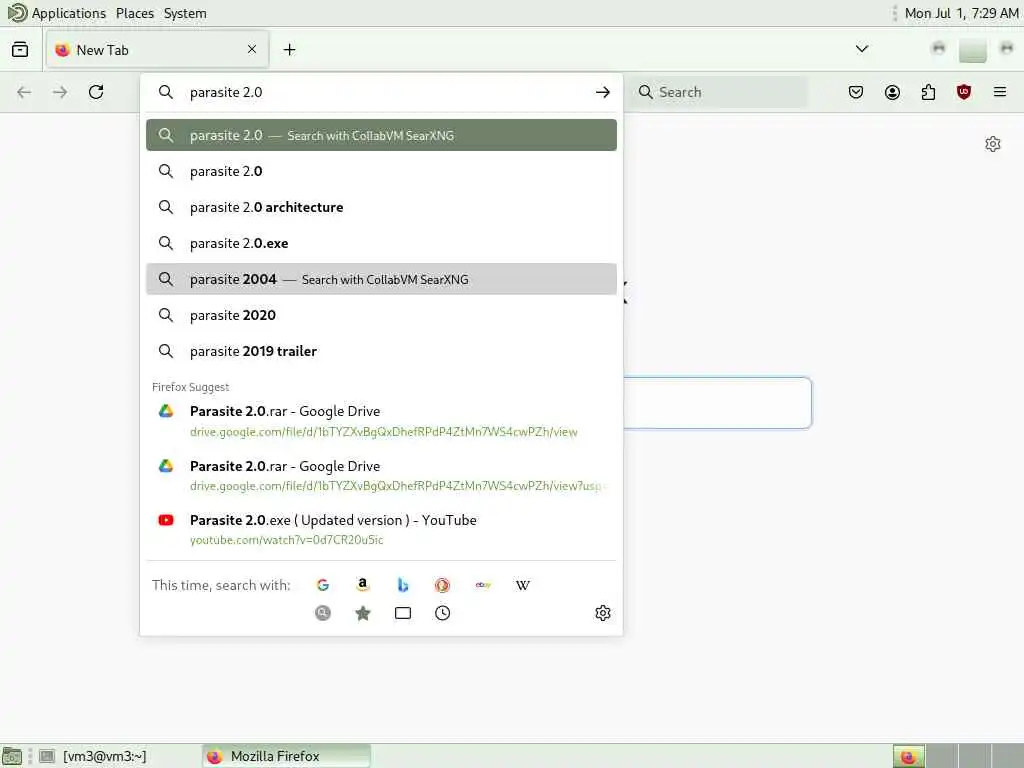Reload the current page
This screenshot has height=768, width=1024.
[x=96, y=92]
